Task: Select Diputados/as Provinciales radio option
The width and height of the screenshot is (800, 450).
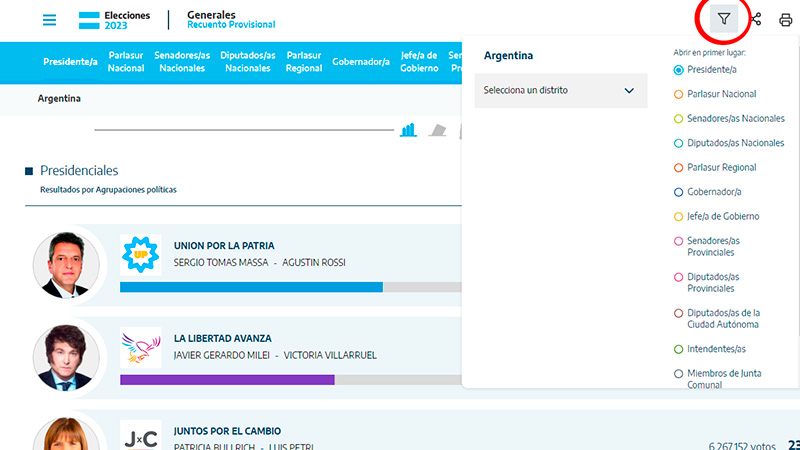Action: [679, 278]
